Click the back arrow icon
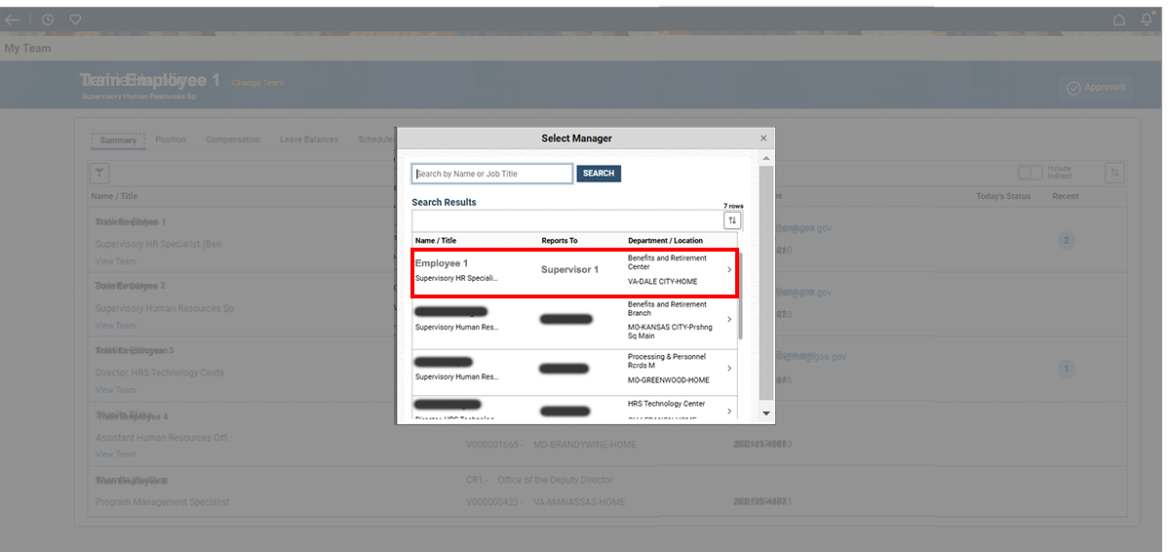This screenshot has height=552, width=1170. 12,20
